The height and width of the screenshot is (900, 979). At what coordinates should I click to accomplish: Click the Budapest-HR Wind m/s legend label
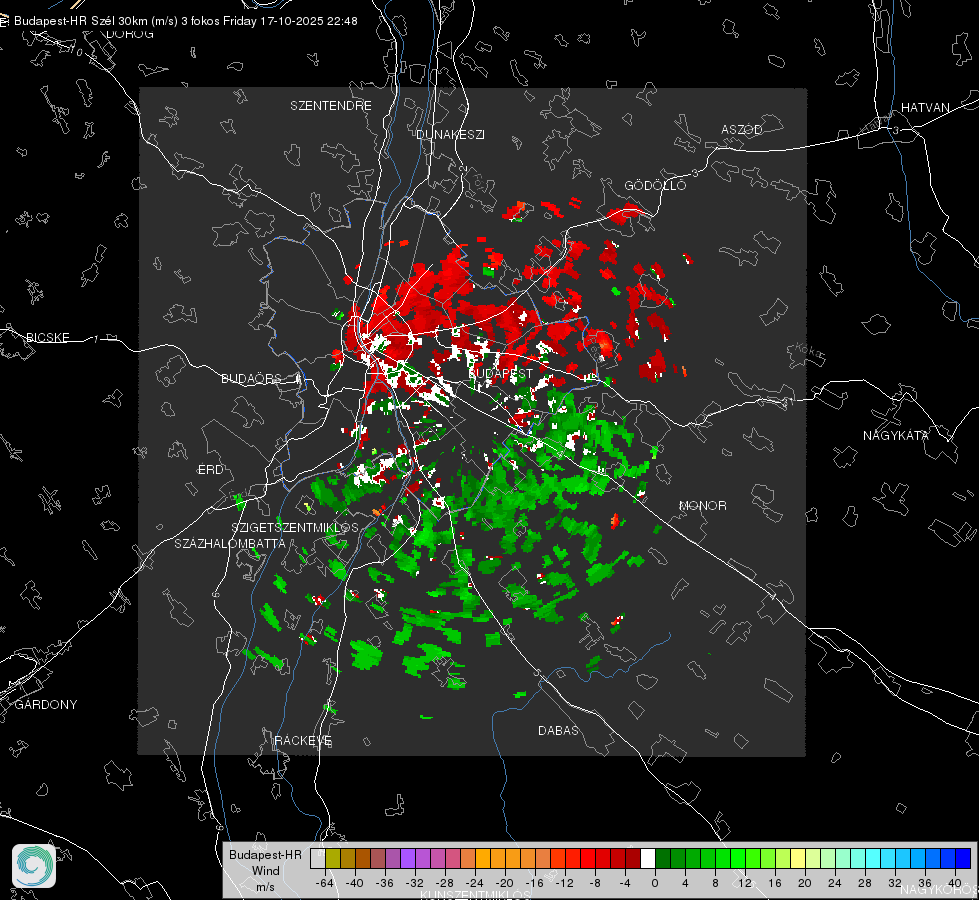pos(265,871)
